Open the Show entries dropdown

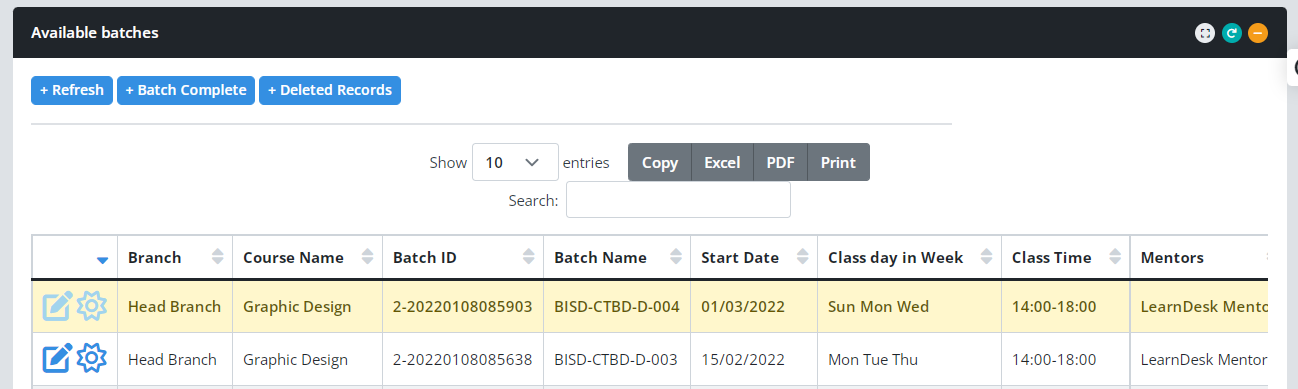click(515, 162)
